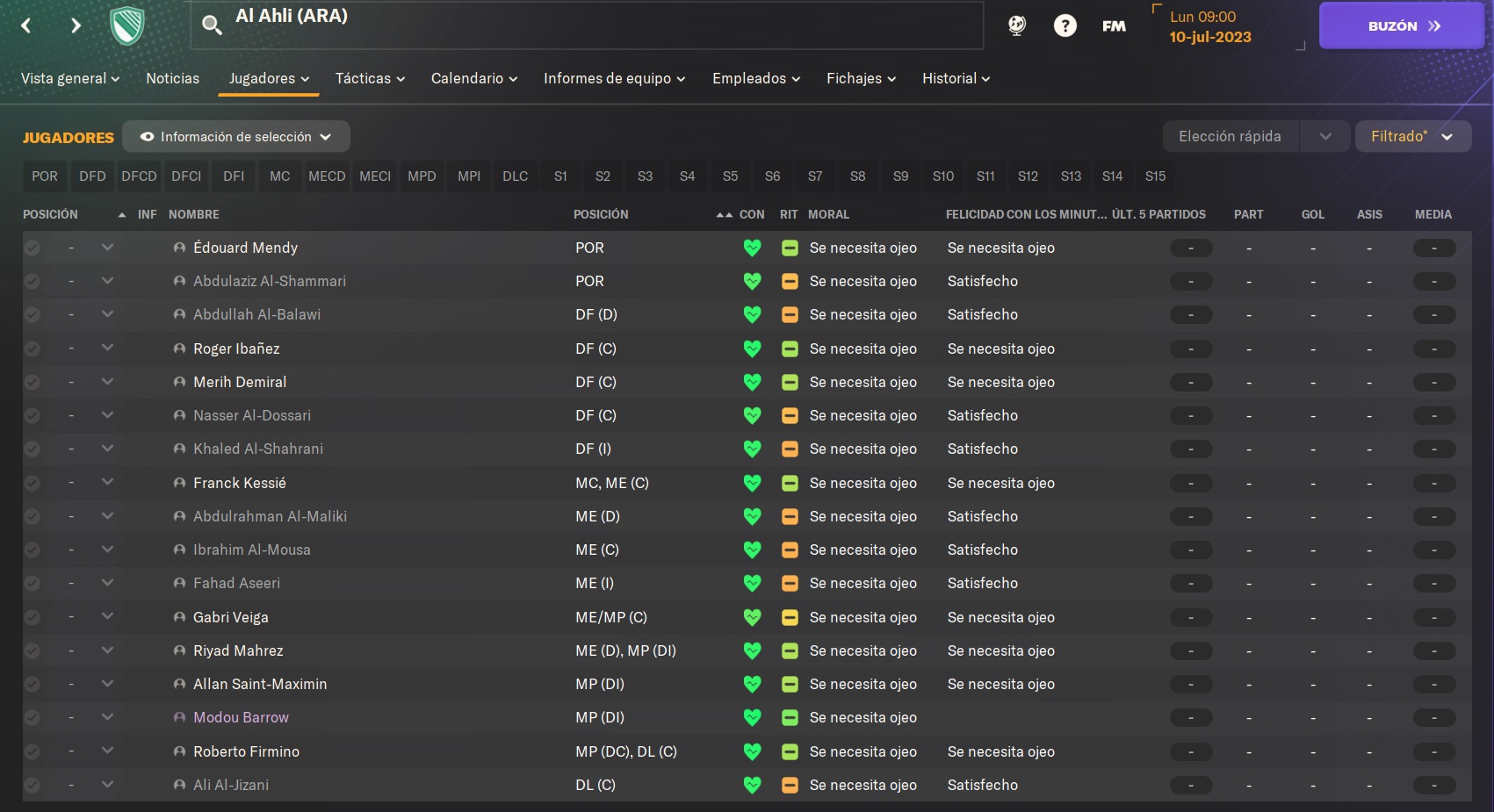Open the Al Ahli club crest
1494x812 pixels.
tap(126, 25)
